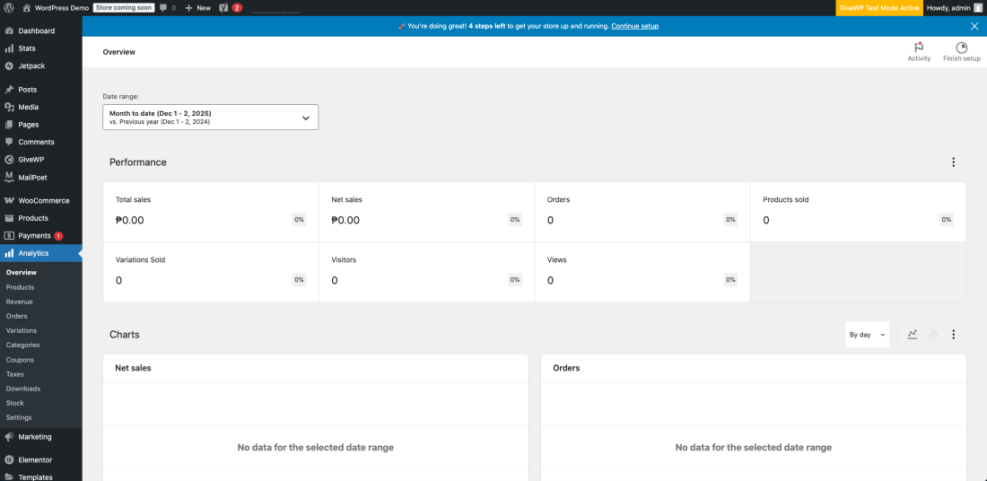Open the By day interval dropdown

pos(867,335)
